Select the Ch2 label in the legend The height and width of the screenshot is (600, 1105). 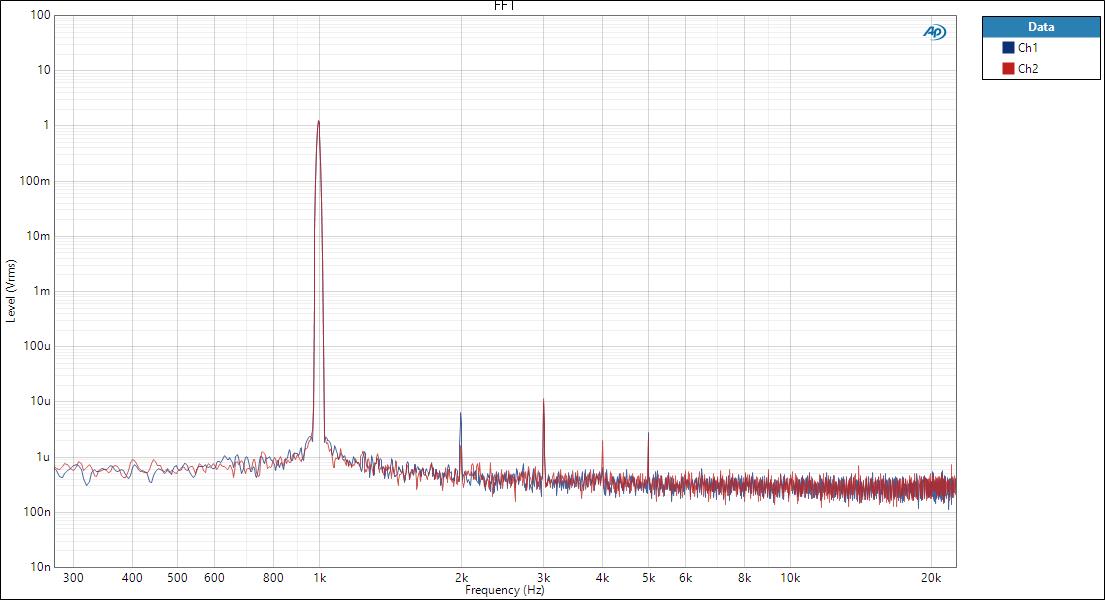point(1028,69)
